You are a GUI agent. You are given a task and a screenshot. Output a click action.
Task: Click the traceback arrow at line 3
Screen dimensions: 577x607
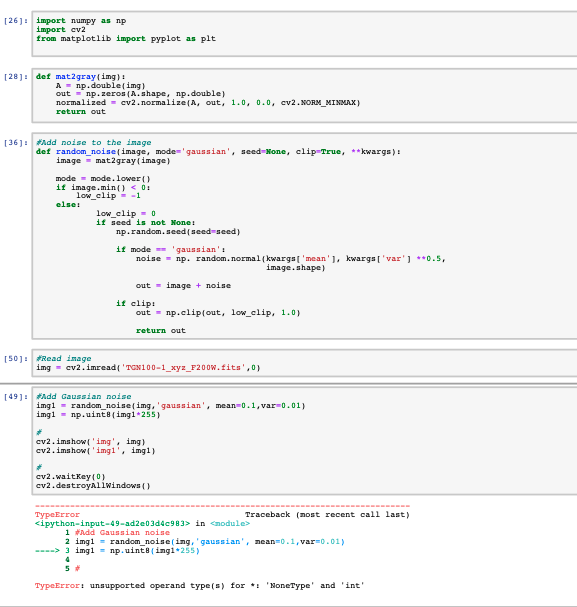tap(47, 550)
